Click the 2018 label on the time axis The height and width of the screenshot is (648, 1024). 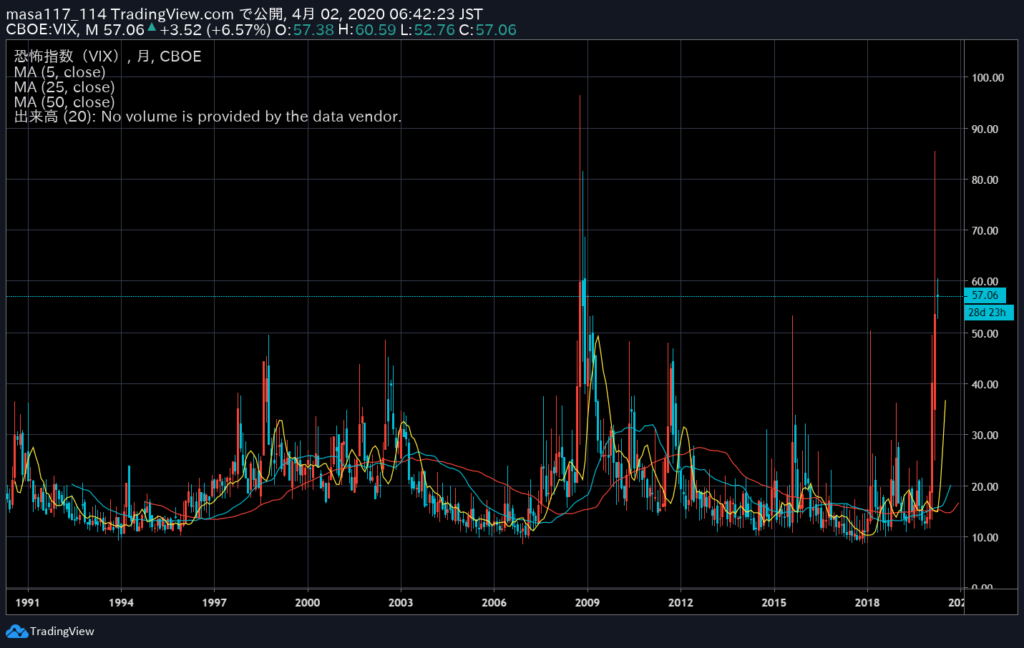[x=867, y=602]
